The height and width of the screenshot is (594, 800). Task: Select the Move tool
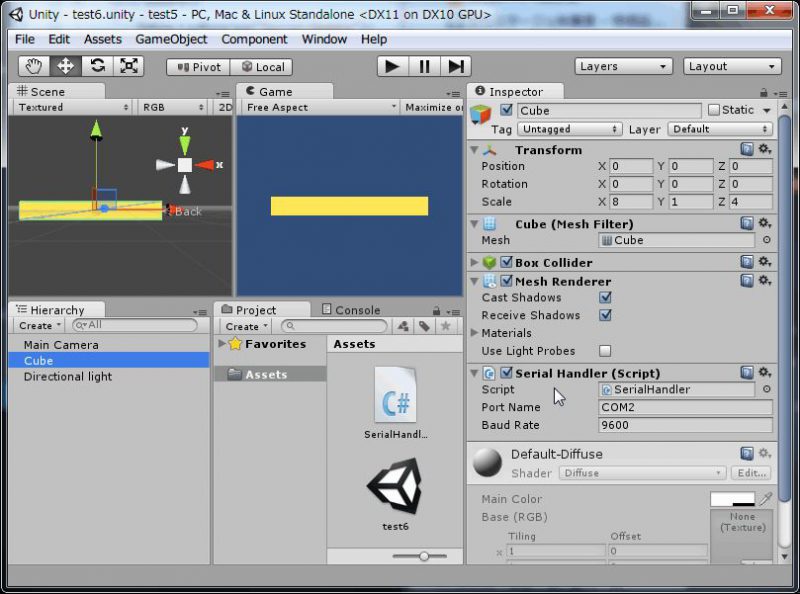tap(63, 66)
